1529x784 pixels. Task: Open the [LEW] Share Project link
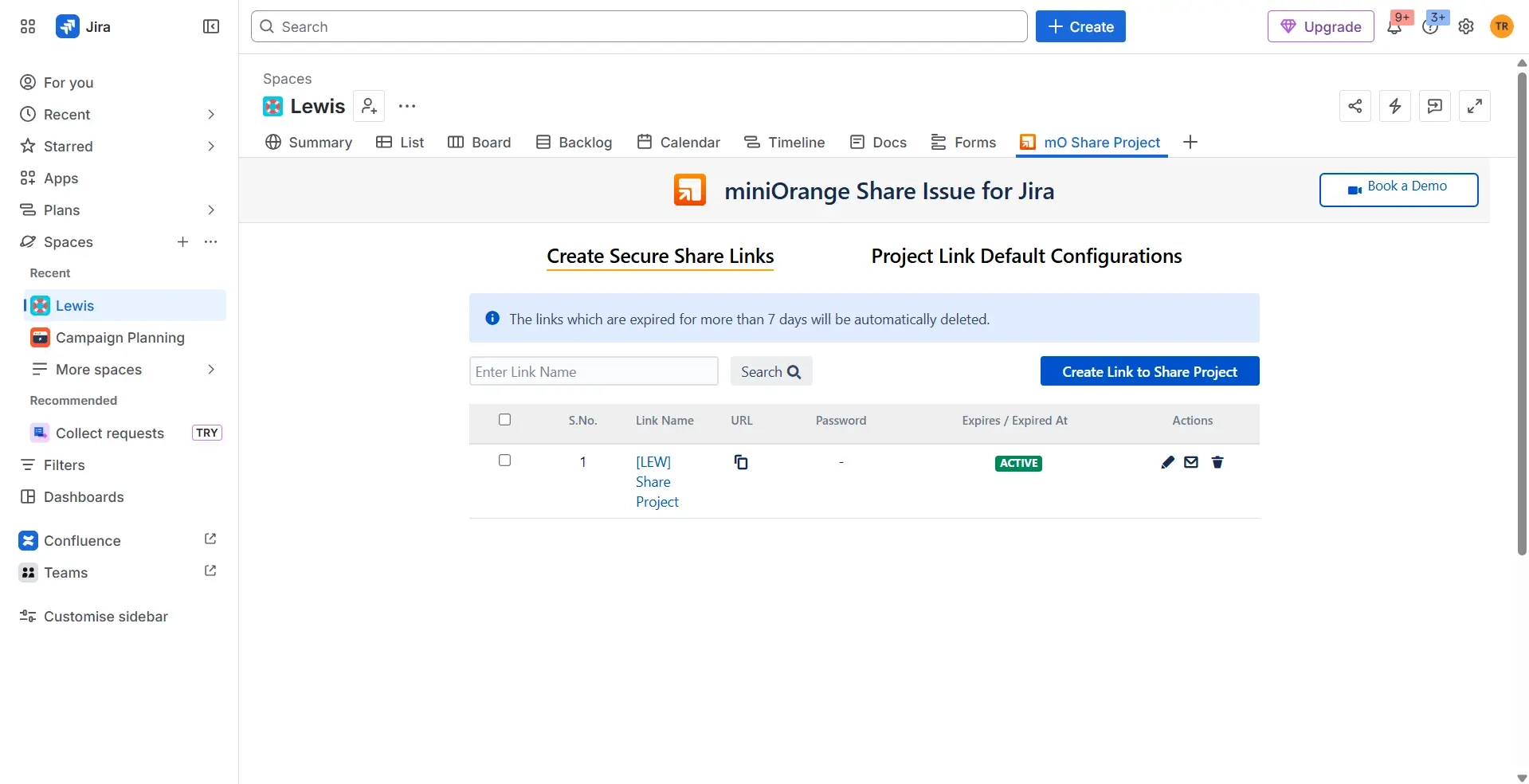[657, 481]
